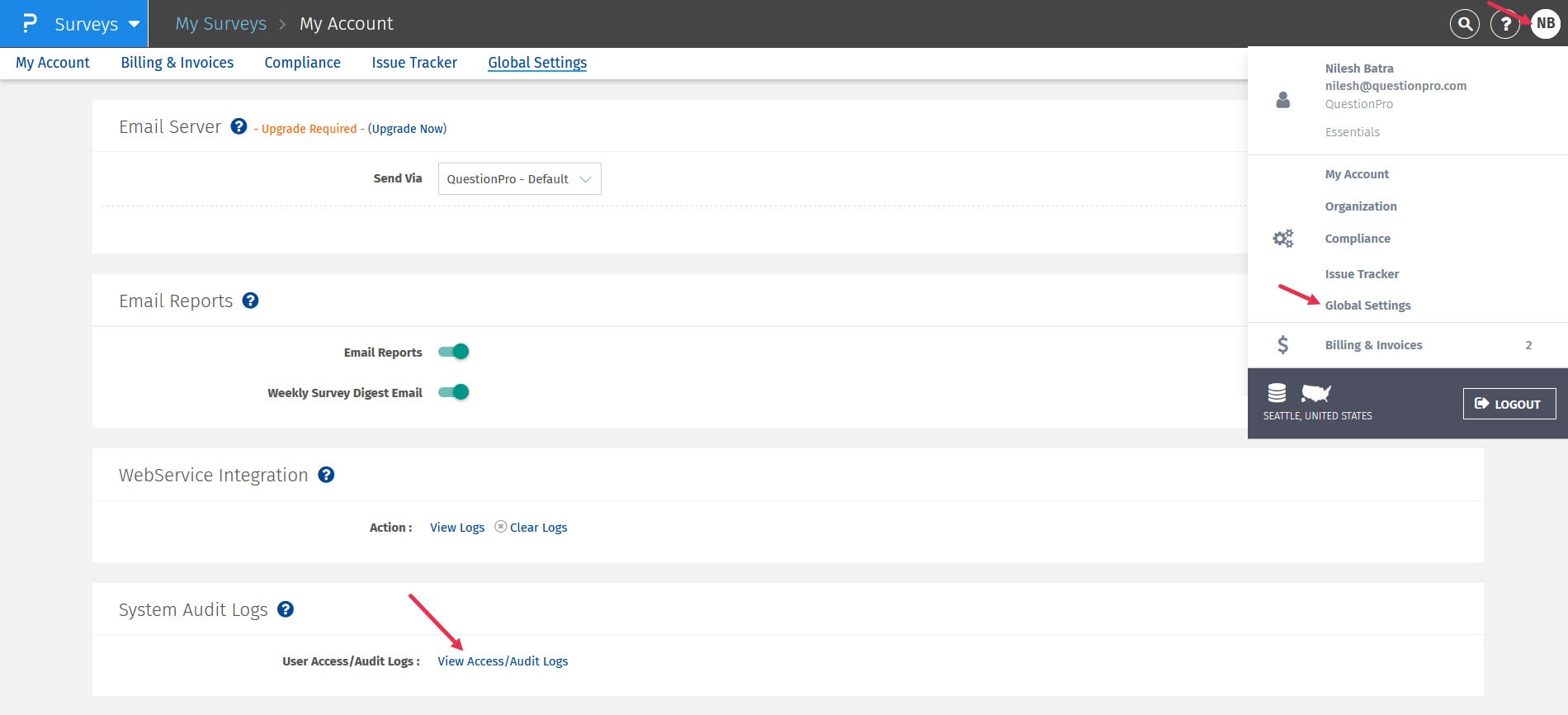Image resolution: width=1568 pixels, height=715 pixels.
Task: Click the dollar sign billing icon
Action: point(1282,344)
